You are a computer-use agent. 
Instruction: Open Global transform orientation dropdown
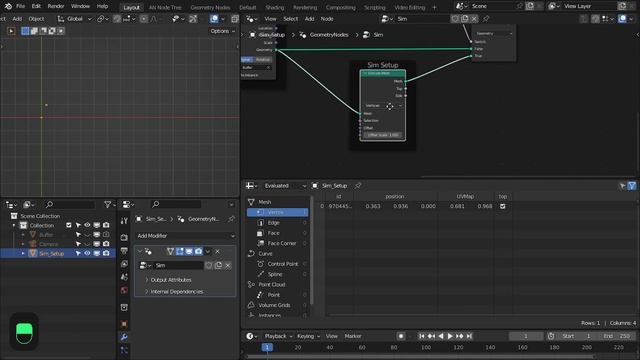(x=74, y=19)
